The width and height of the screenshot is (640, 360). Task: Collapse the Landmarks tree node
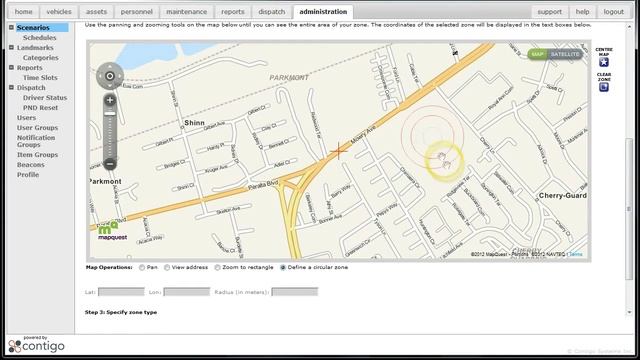click(x=11, y=47)
